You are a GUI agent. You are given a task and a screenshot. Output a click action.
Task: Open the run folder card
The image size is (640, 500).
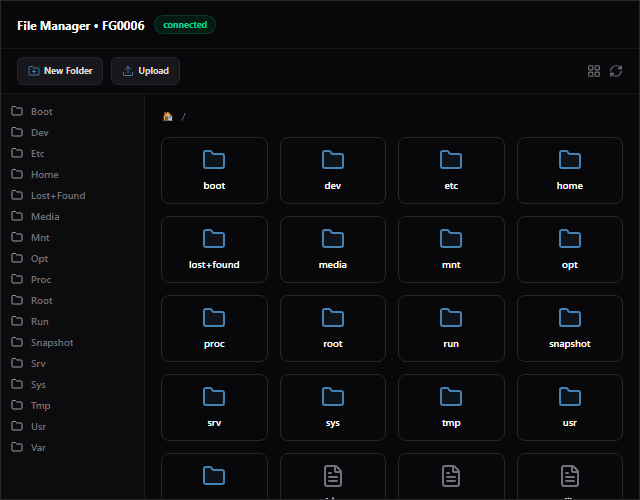point(451,329)
